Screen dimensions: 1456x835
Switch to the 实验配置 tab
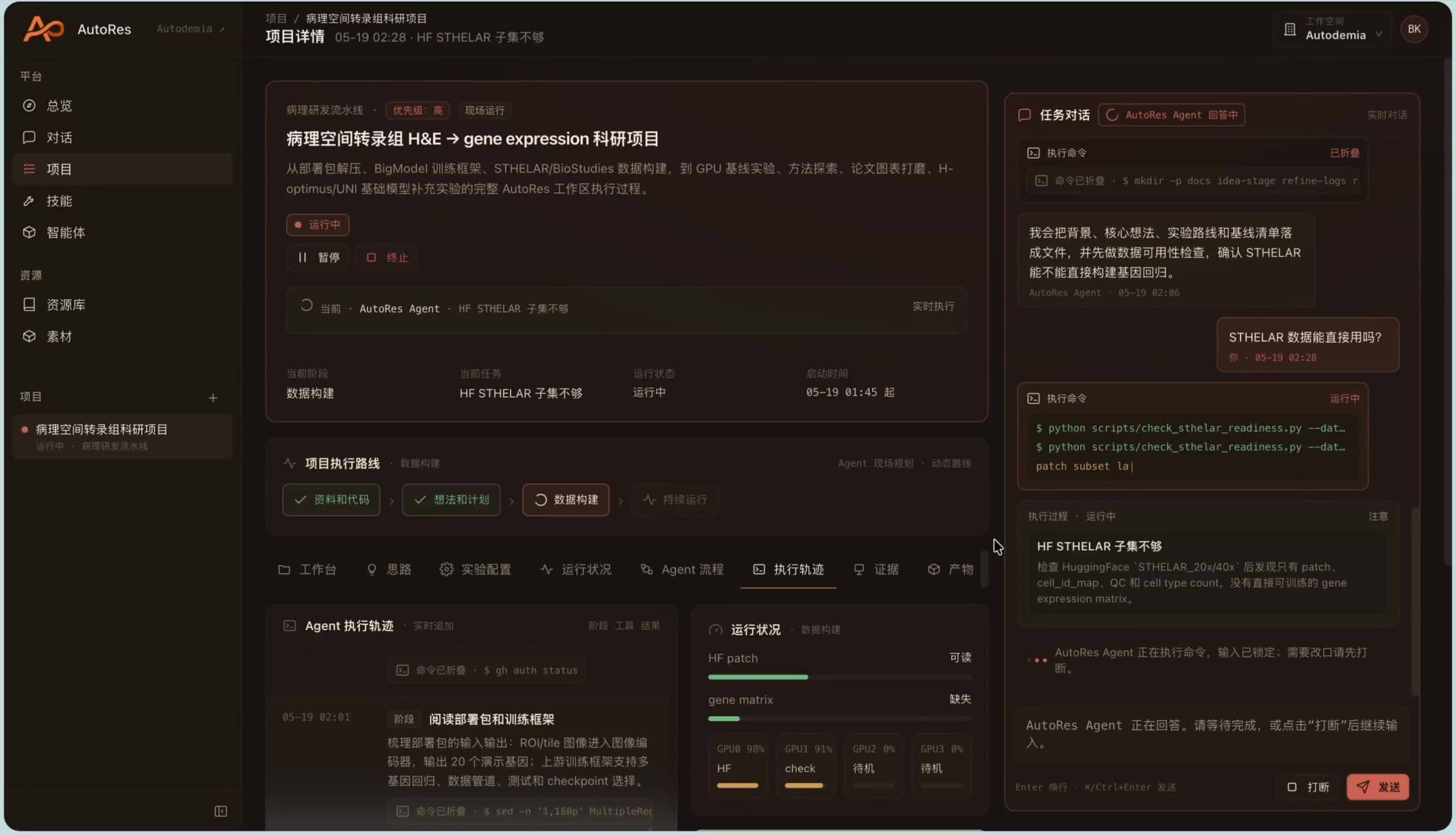(475, 569)
